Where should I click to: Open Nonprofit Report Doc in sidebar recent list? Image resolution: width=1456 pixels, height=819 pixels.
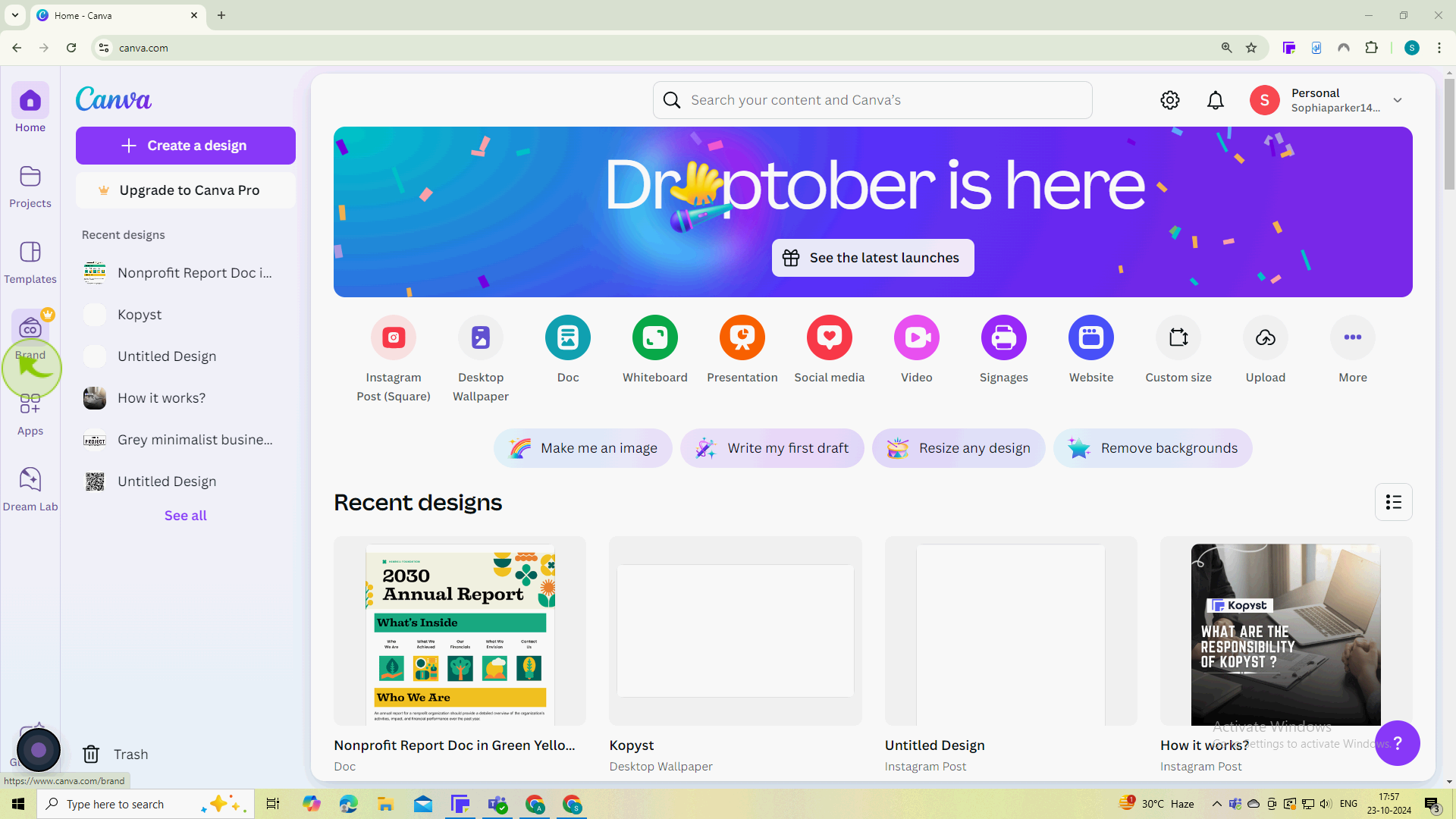pos(186,273)
